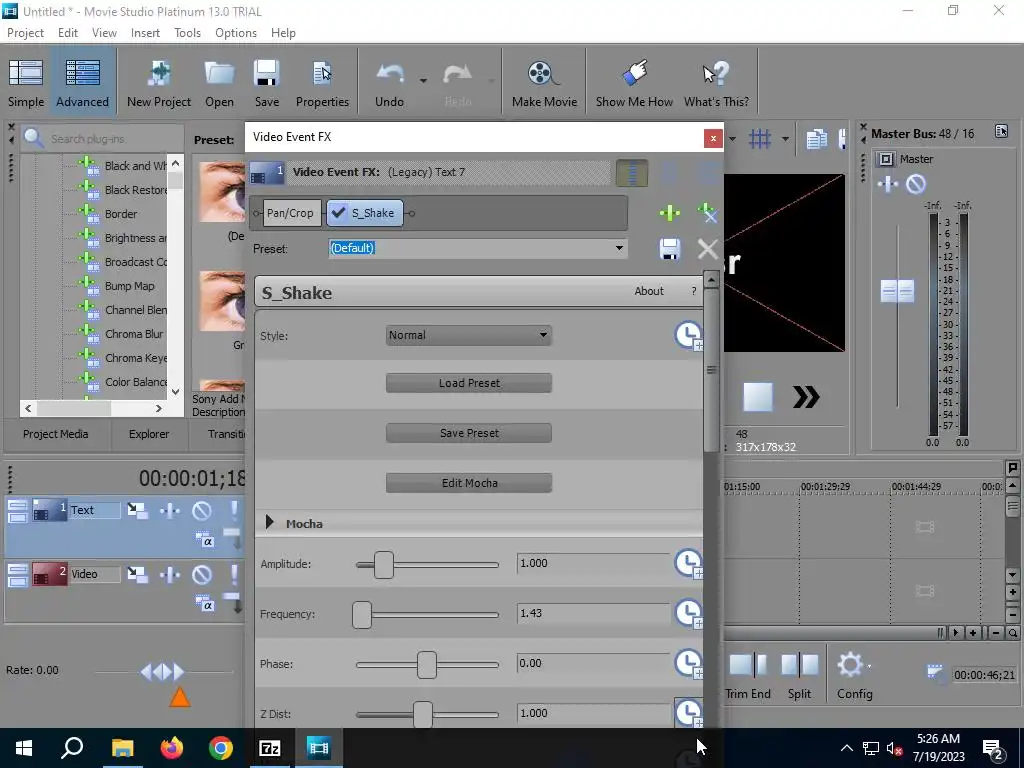The width and height of the screenshot is (1024, 768).
Task: Click Split tool in timeline toolbar
Action: (x=799, y=675)
